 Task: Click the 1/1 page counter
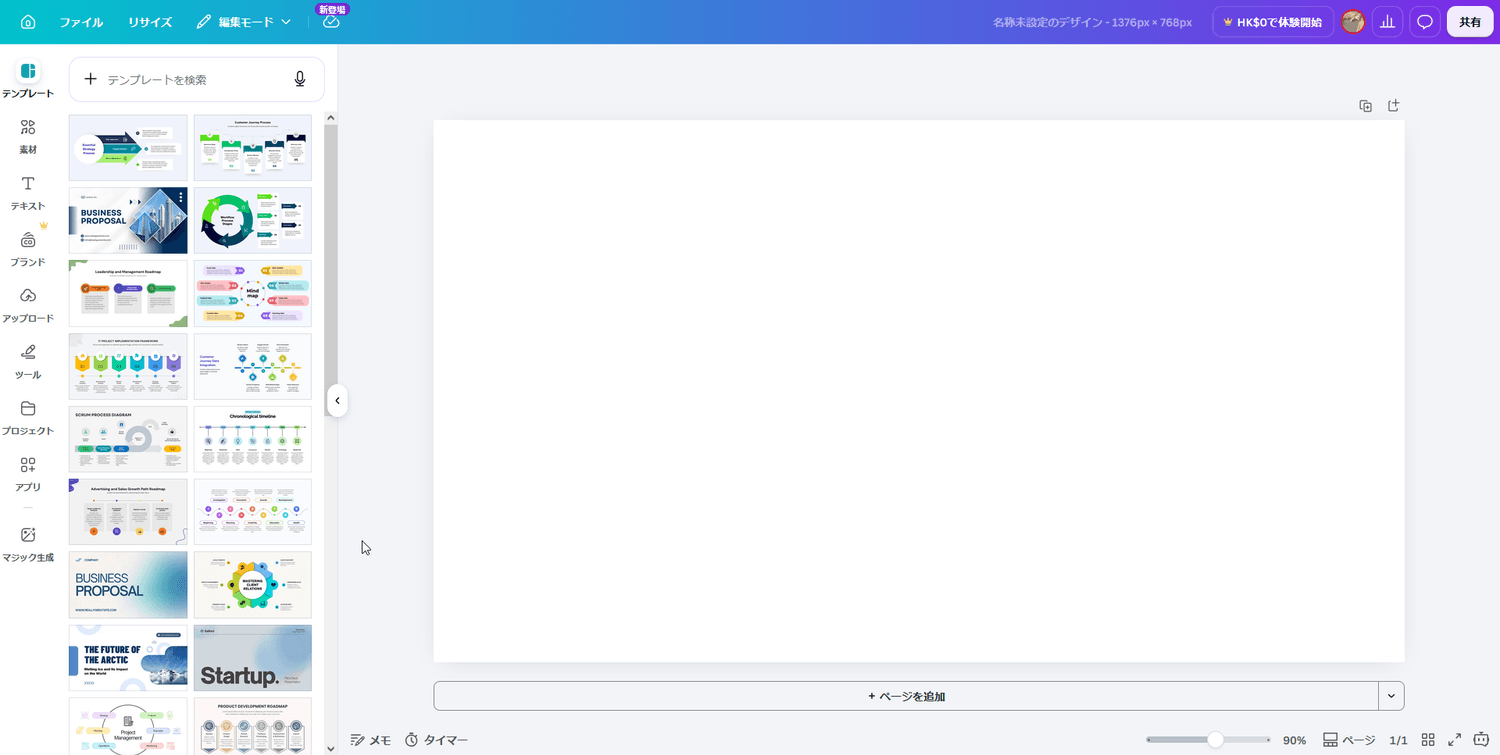(1398, 740)
